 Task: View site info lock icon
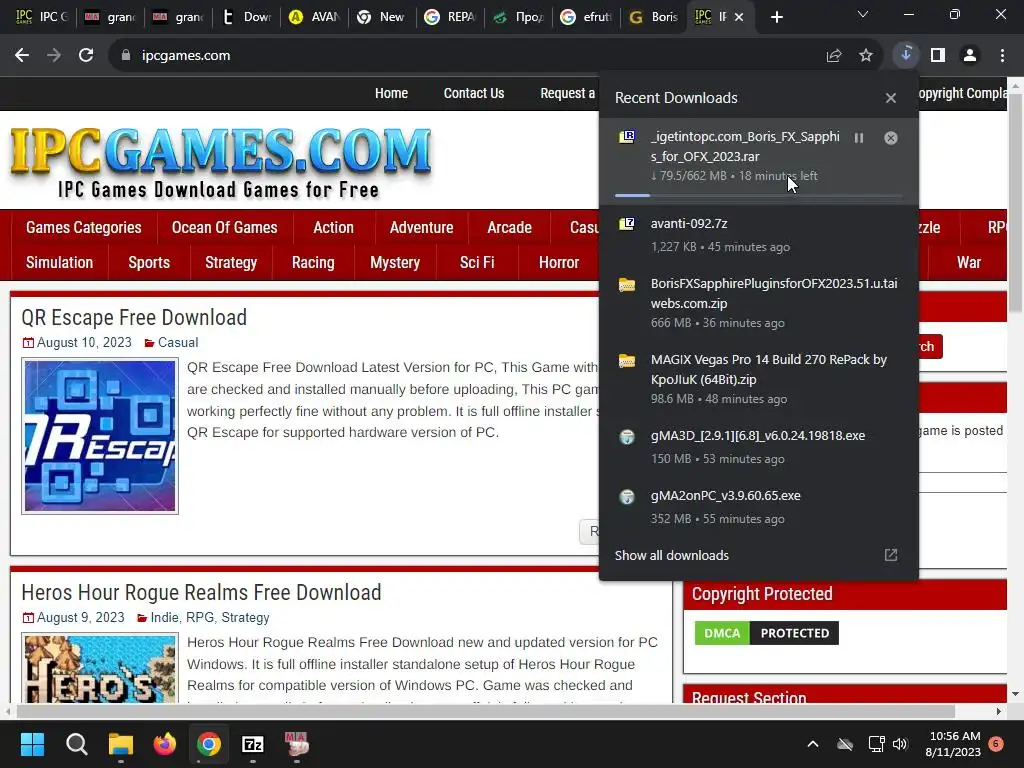click(126, 56)
